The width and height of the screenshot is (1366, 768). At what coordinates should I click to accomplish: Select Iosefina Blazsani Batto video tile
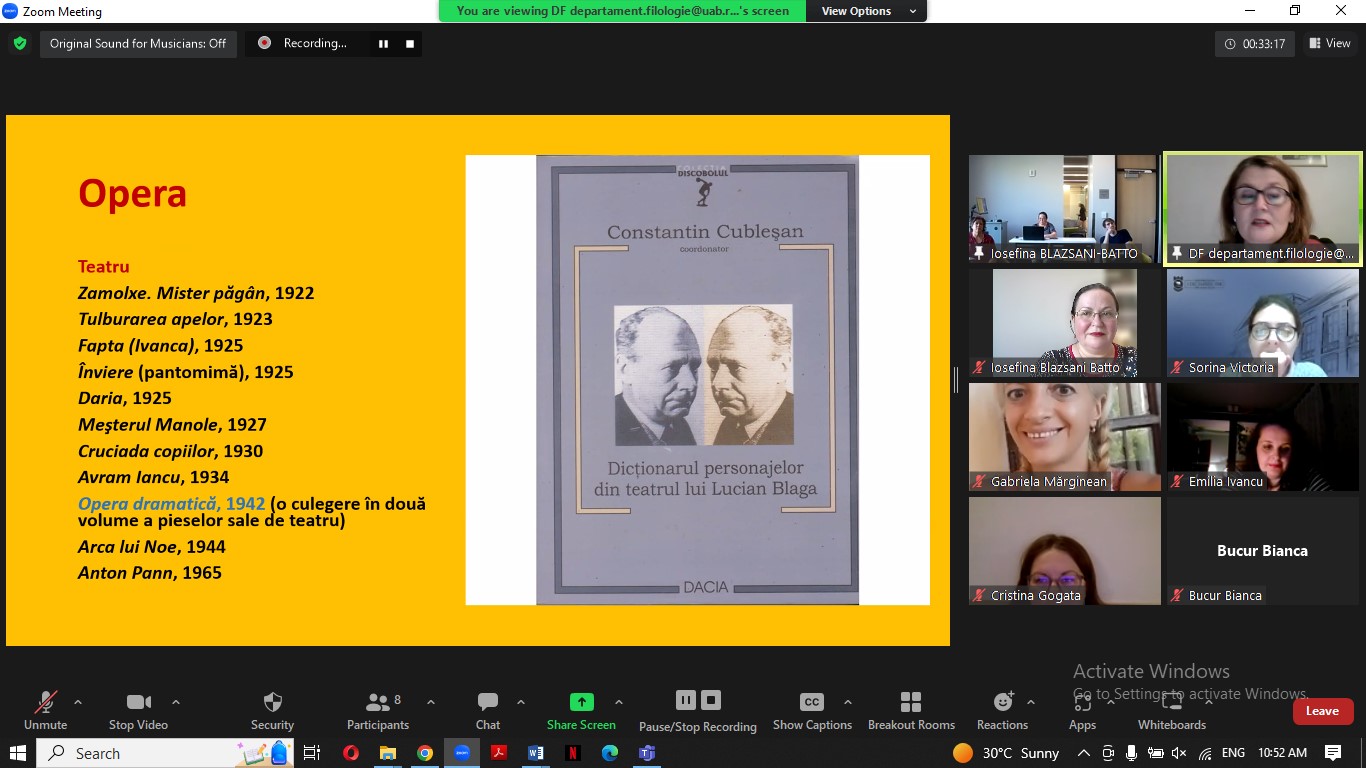tap(1064, 323)
